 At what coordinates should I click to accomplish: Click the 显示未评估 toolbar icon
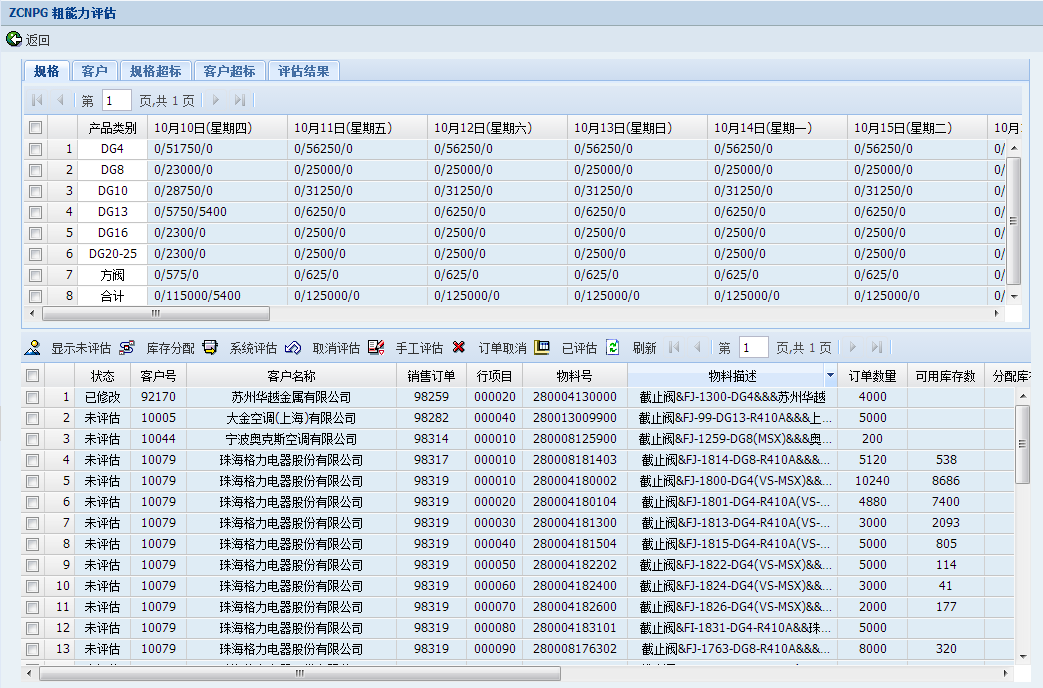click(33, 348)
